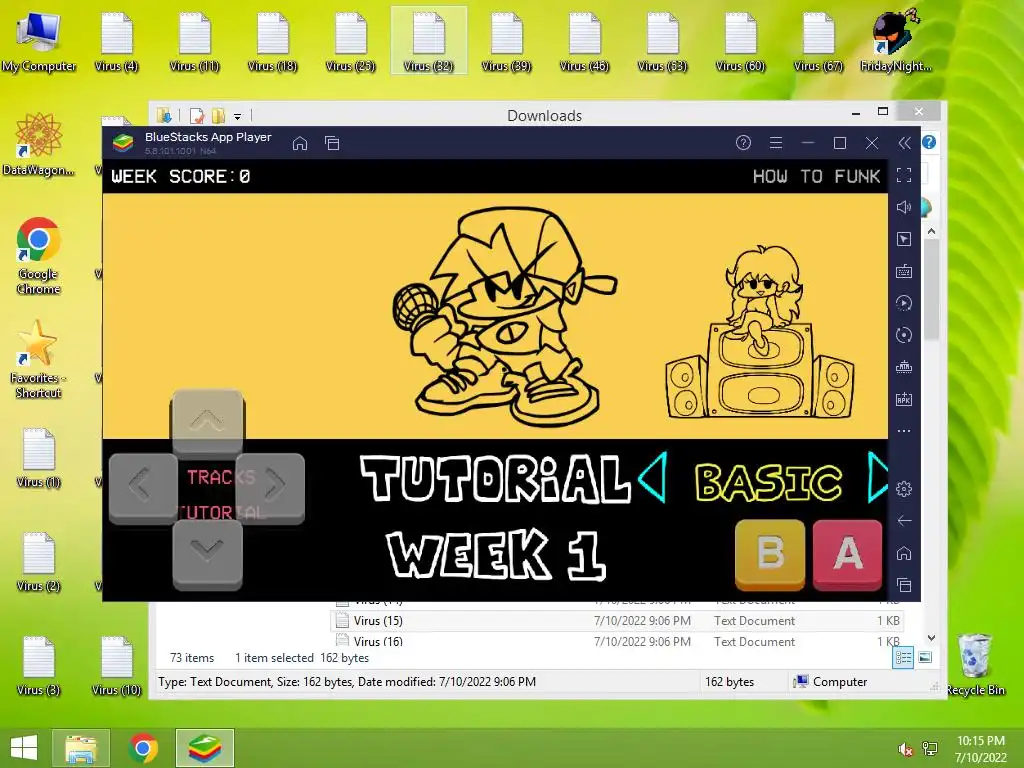Collapse BlueStacks sidebar with double chevron

coord(904,143)
